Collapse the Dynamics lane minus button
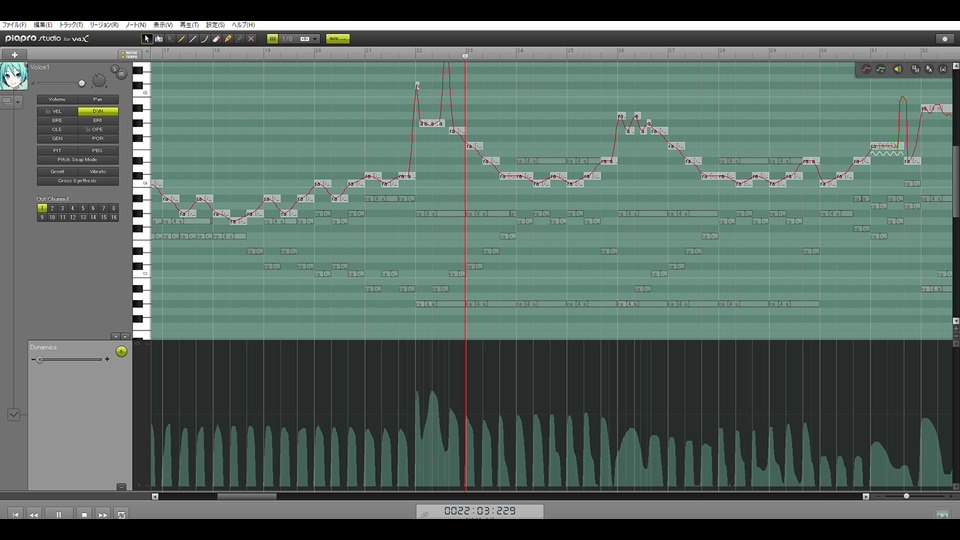The height and width of the screenshot is (540, 960). pyautogui.click(x=121, y=487)
